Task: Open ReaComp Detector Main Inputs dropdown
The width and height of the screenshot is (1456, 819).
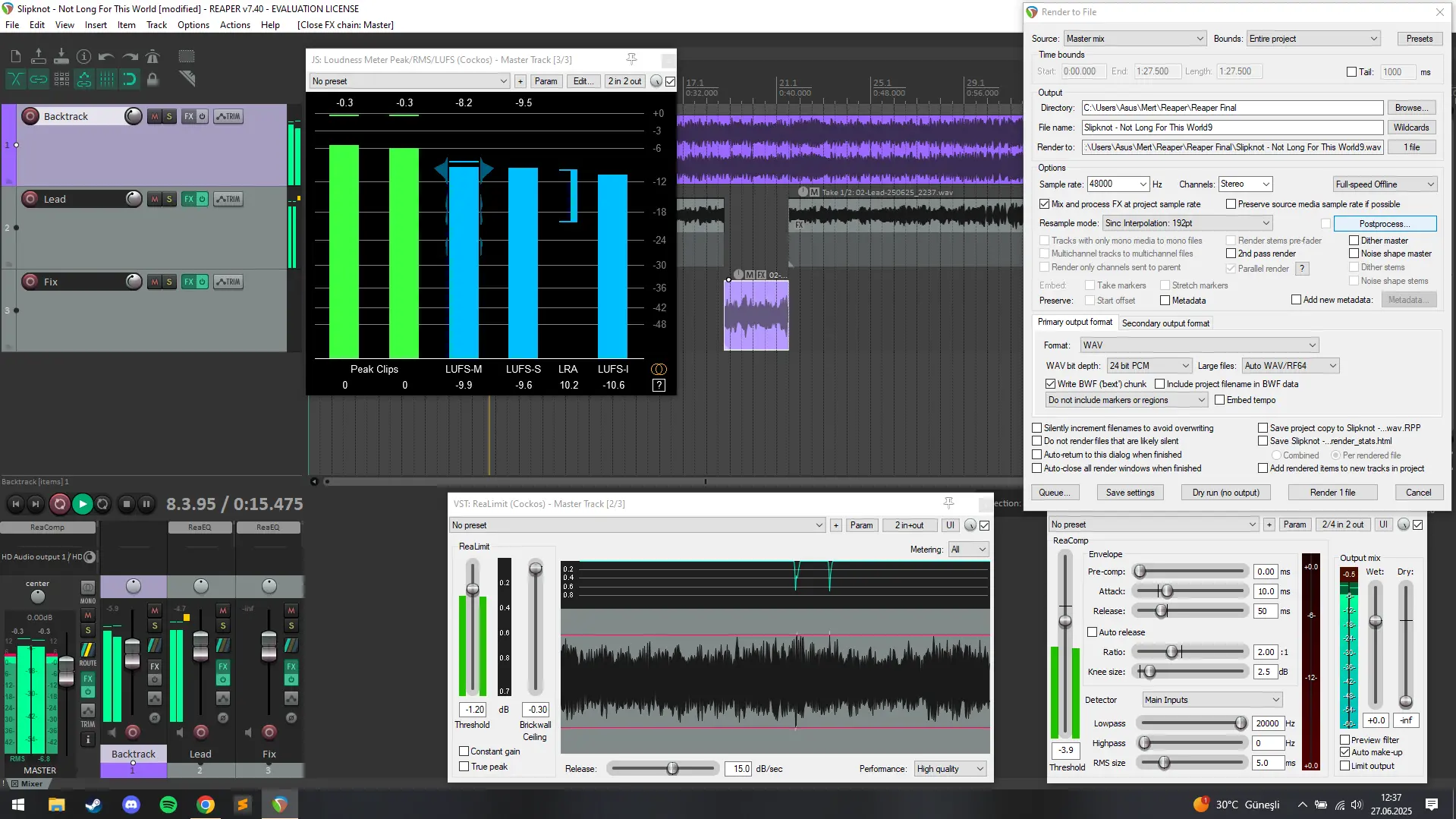Action: pos(1212,700)
